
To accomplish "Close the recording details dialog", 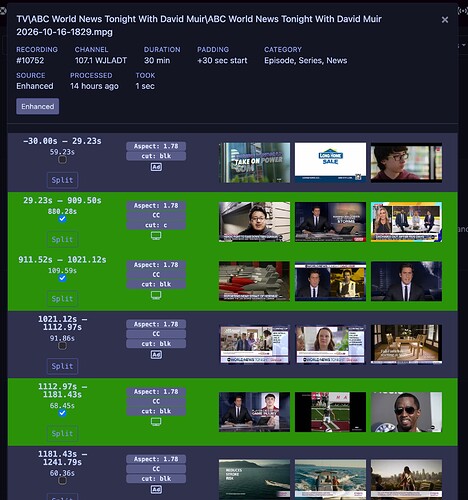I will (445, 20).
